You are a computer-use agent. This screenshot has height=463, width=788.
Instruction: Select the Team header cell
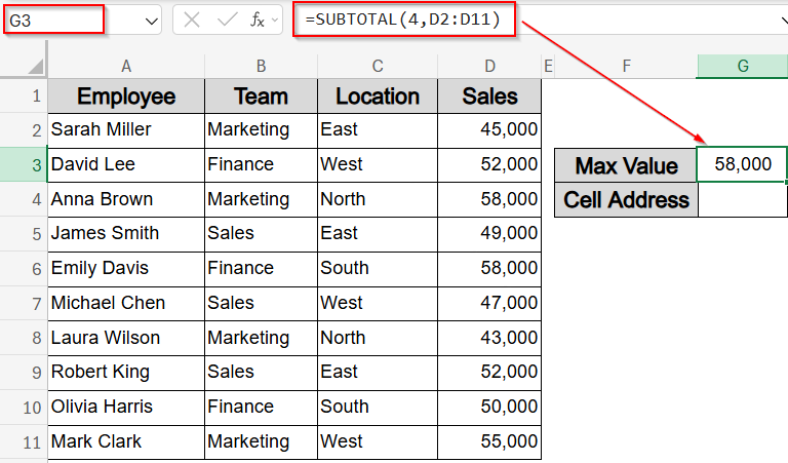pos(260,97)
